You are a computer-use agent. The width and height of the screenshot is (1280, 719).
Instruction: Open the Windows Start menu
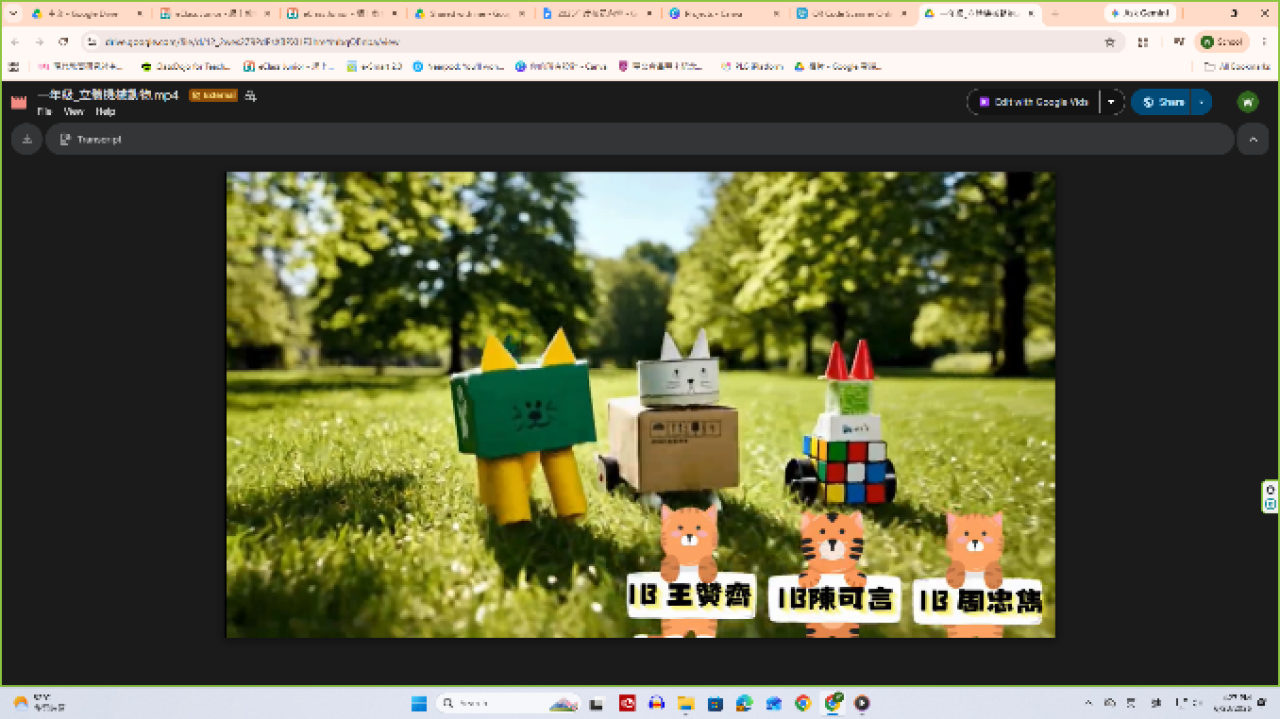[419, 703]
